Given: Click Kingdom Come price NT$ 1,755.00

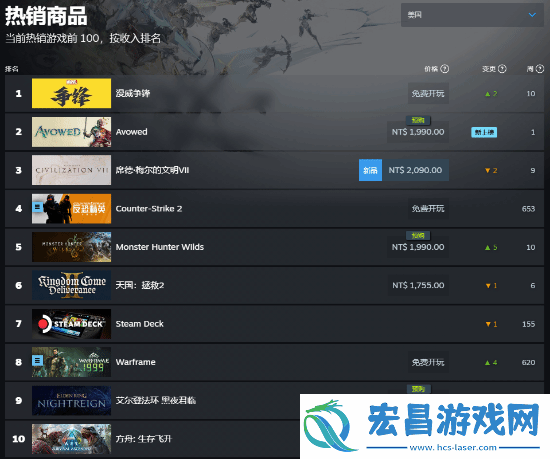Looking at the screenshot, I should coord(418,285).
